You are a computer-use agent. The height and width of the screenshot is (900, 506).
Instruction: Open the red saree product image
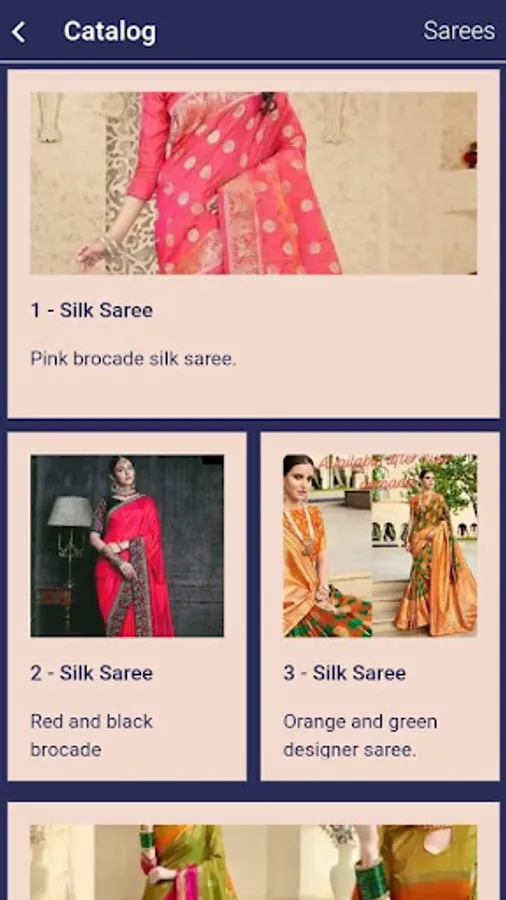click(127, 546)
